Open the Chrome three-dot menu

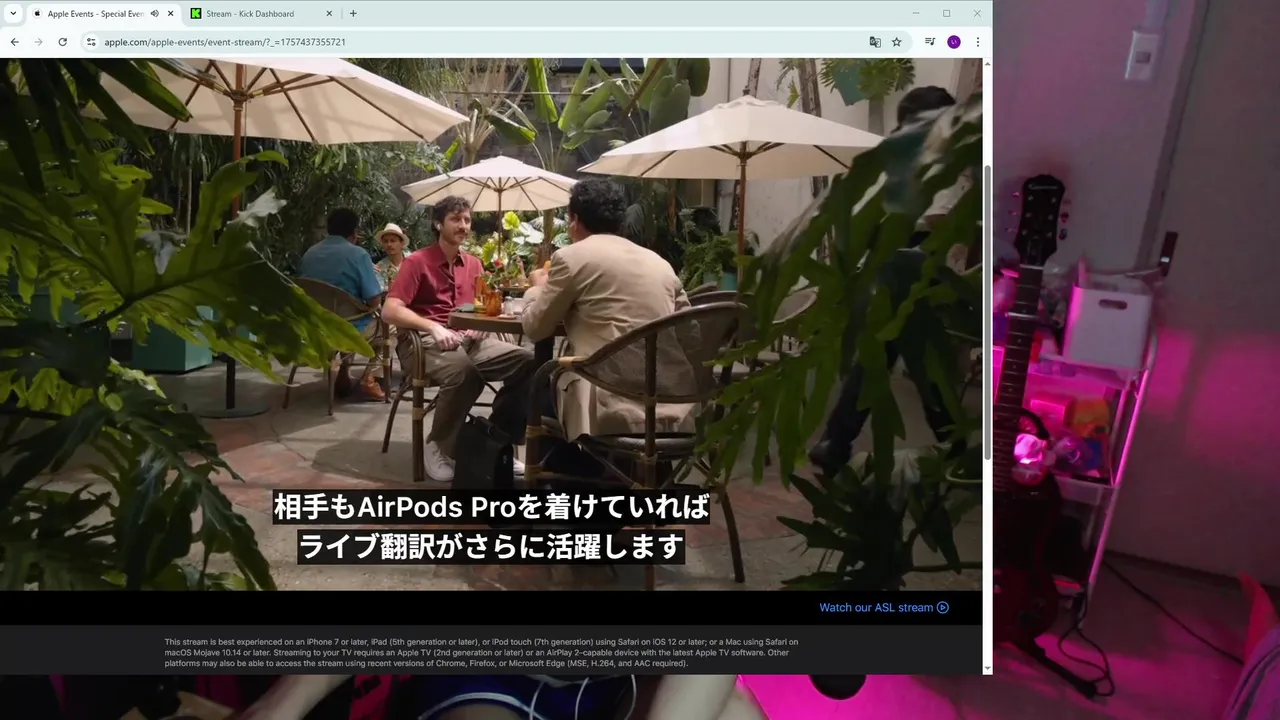[x=977, y=42]
